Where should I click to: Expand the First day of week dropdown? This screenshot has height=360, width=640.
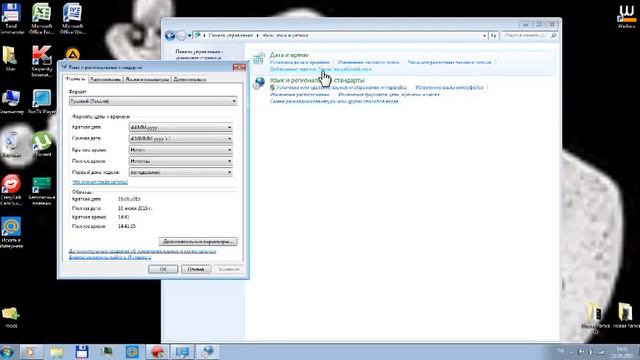click(181, 172)
